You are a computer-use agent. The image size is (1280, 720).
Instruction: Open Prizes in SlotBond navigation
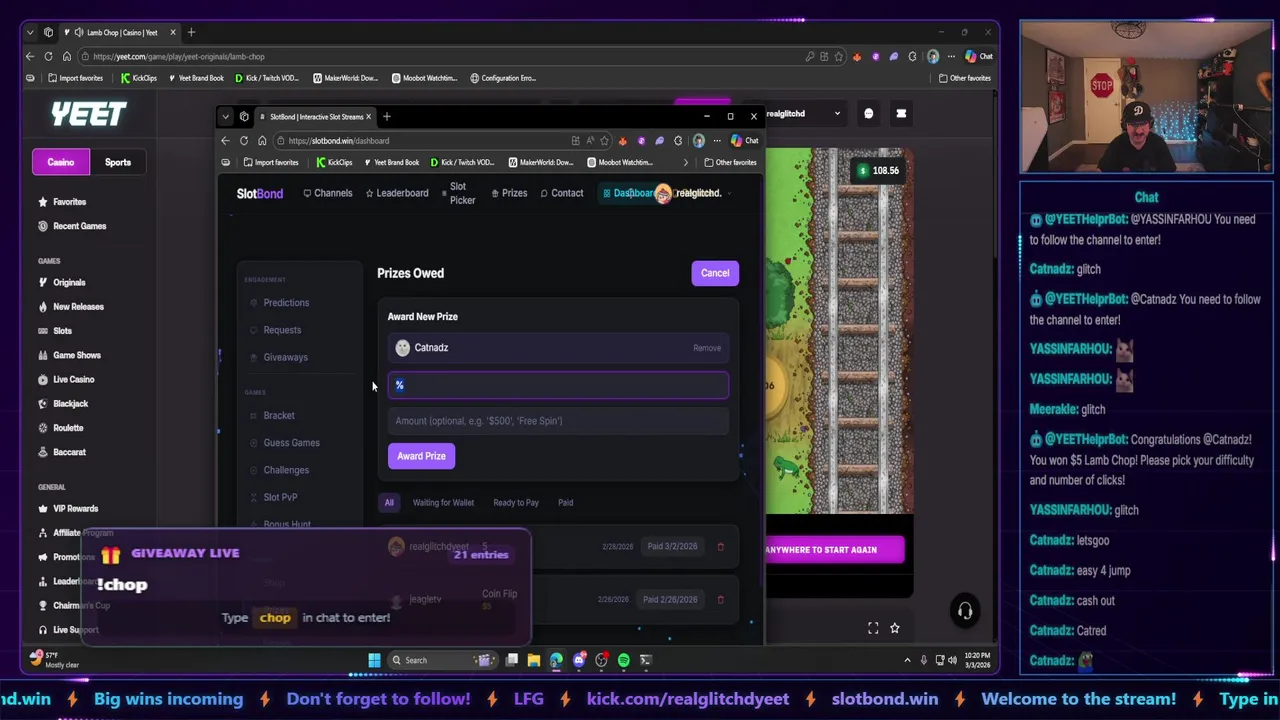510,193
